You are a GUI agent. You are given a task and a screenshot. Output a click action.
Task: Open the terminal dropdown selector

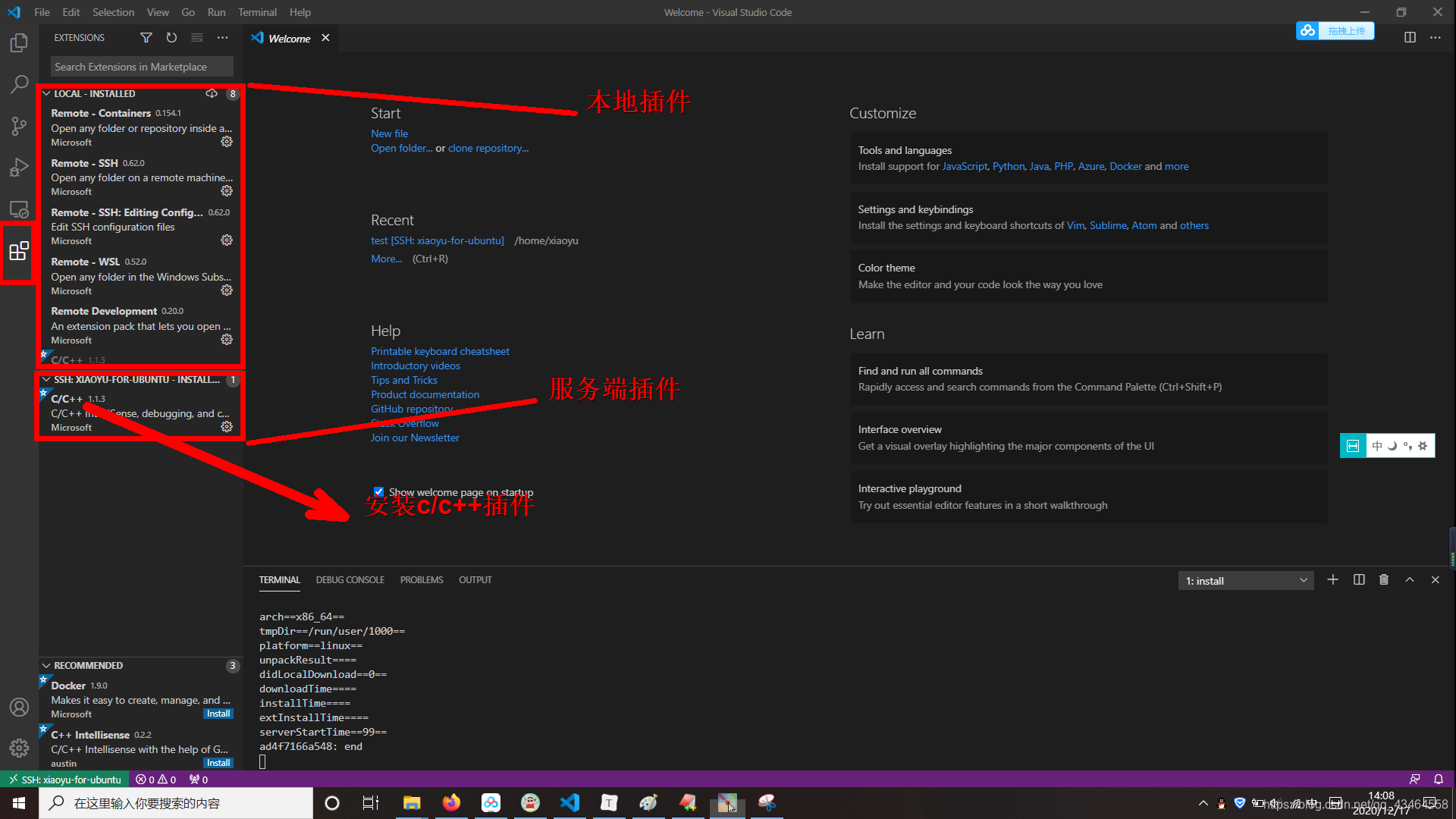tap(1247, 580)
